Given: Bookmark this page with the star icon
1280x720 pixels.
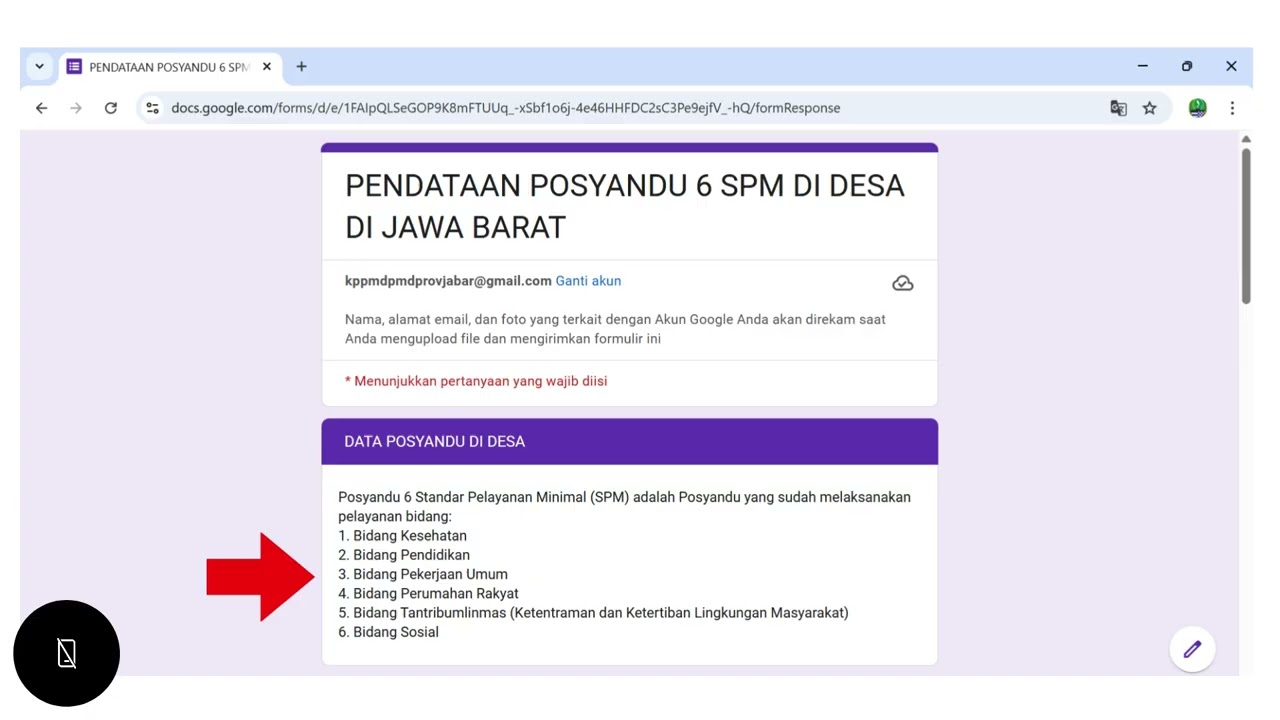Looking at the screenshot, I should tap(1150, 108).
